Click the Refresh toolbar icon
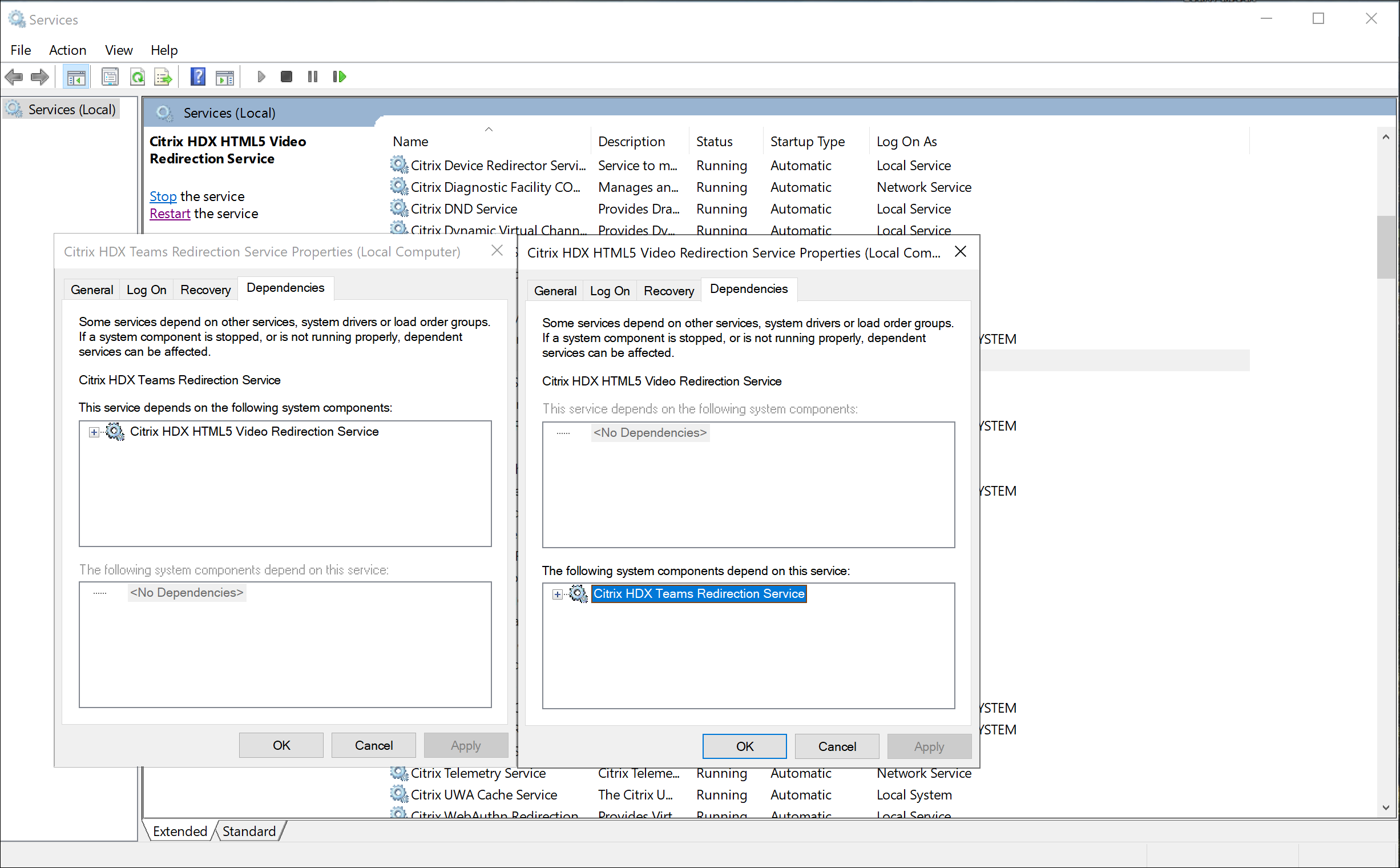Image resolution: width=1400 pixels, height=868 pixels. point(137,77)
